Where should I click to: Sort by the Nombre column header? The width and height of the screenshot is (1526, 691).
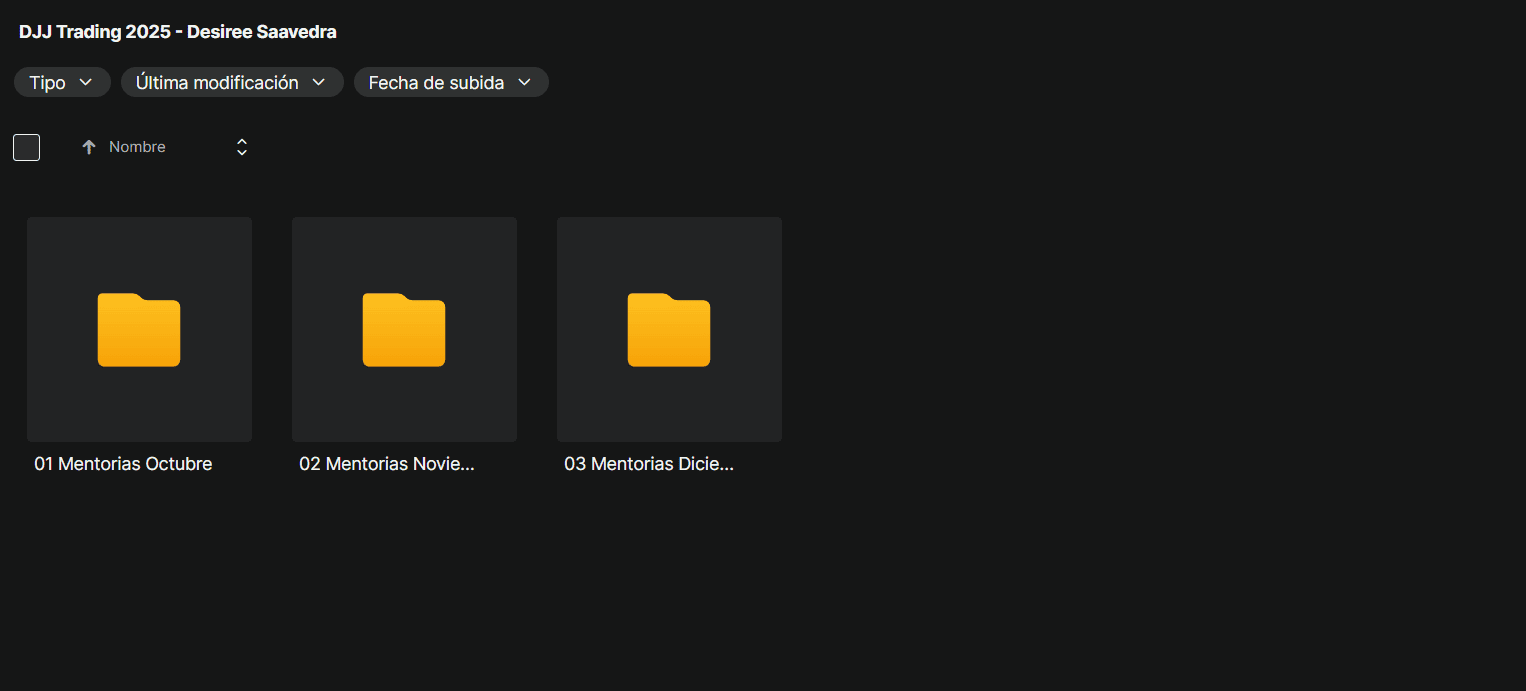[137, 147]
